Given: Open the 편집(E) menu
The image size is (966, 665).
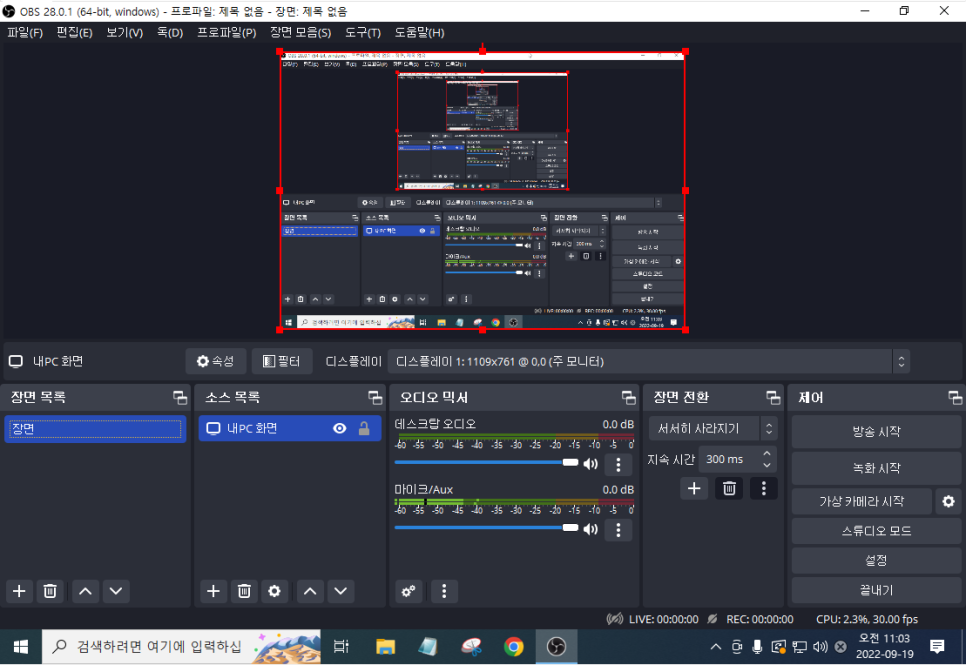Looking at the screenshot, I should point(75,33).
